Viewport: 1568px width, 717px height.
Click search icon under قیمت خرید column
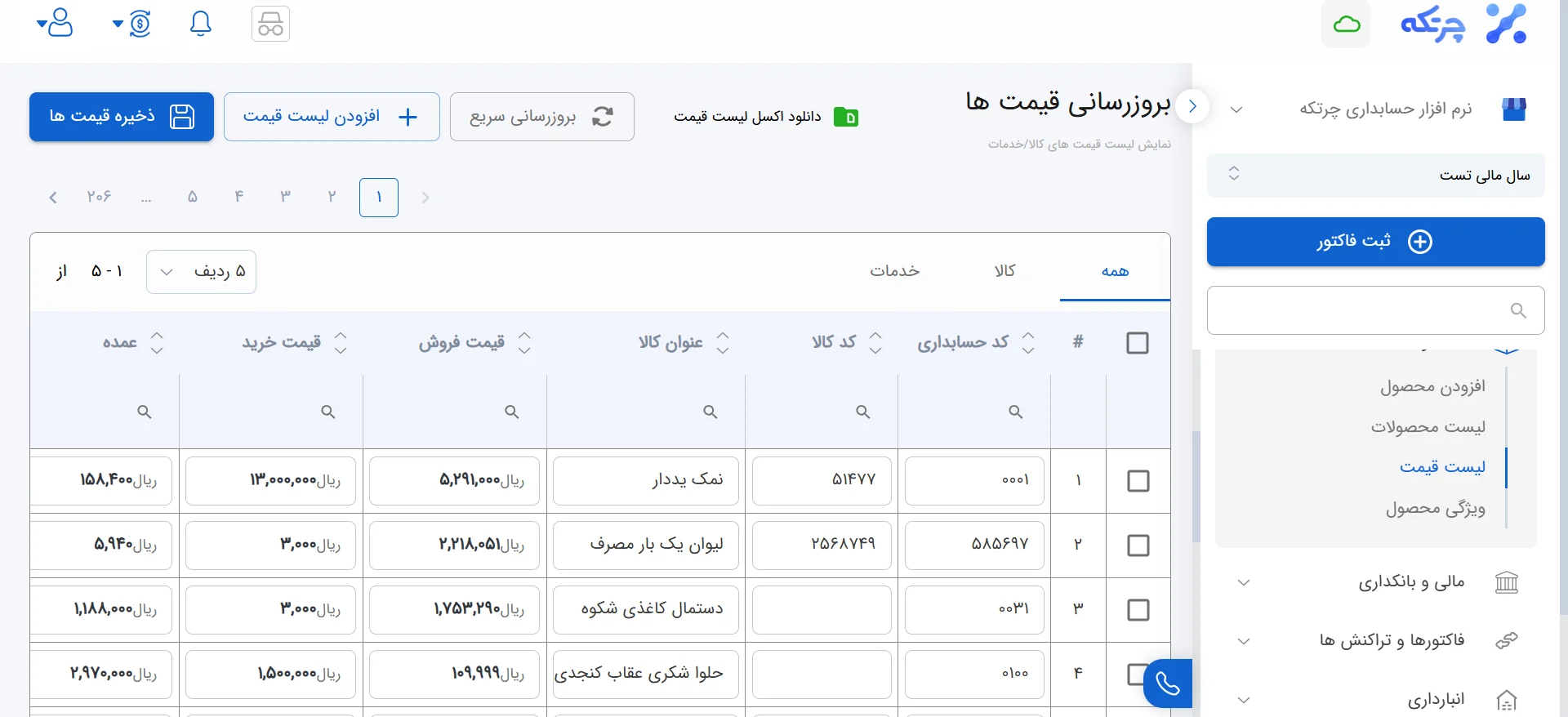pos(328,412)
